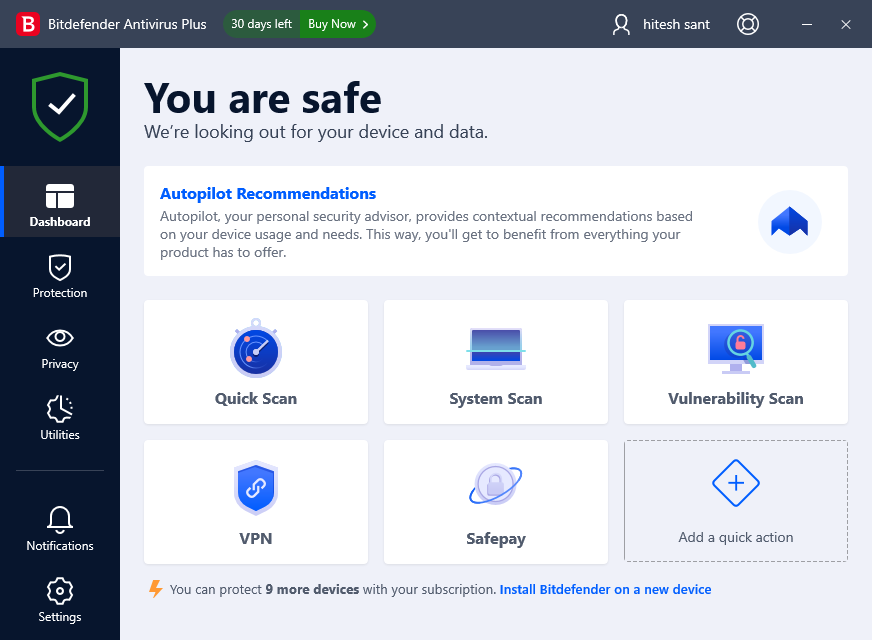
Task: Click the Autopilot rocket icon
Action: click(x=789, y=221)
